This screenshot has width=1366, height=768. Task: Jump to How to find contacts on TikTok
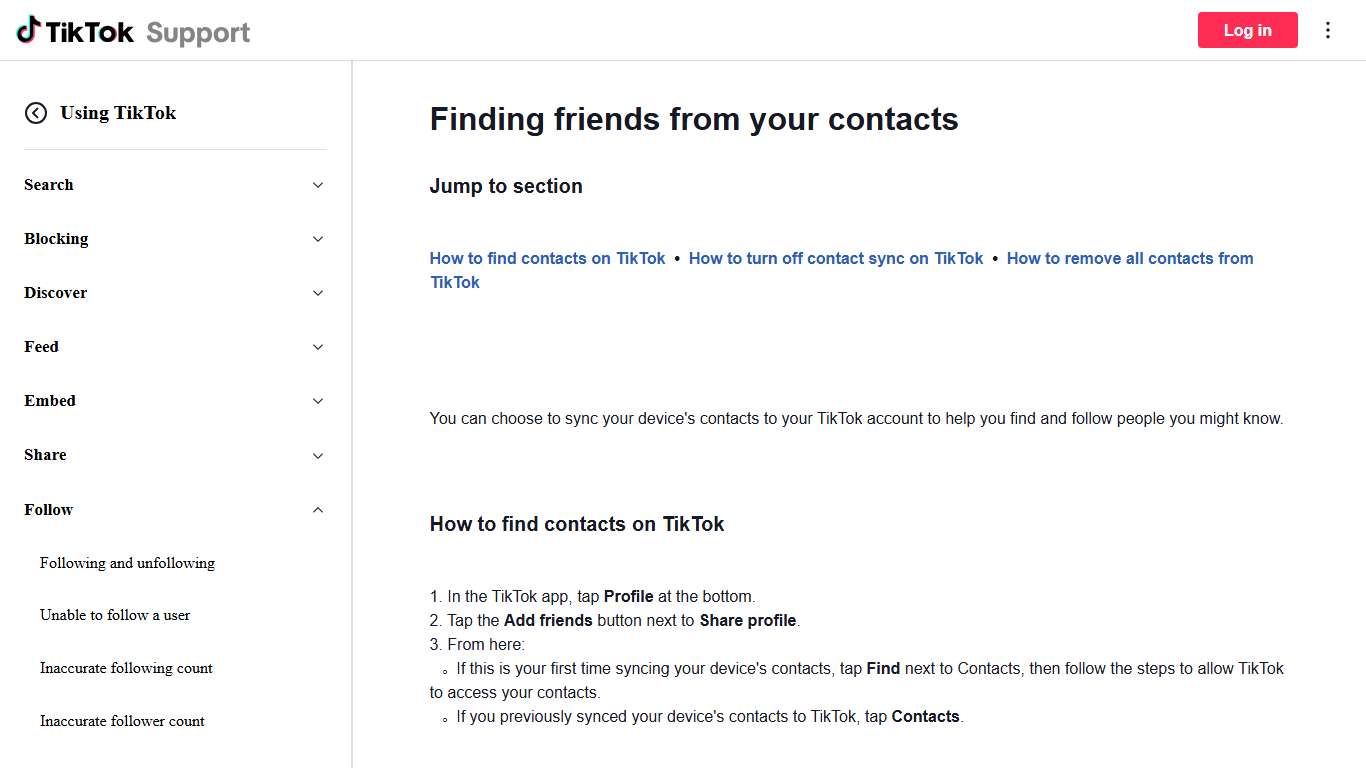(x=547, y=258)
